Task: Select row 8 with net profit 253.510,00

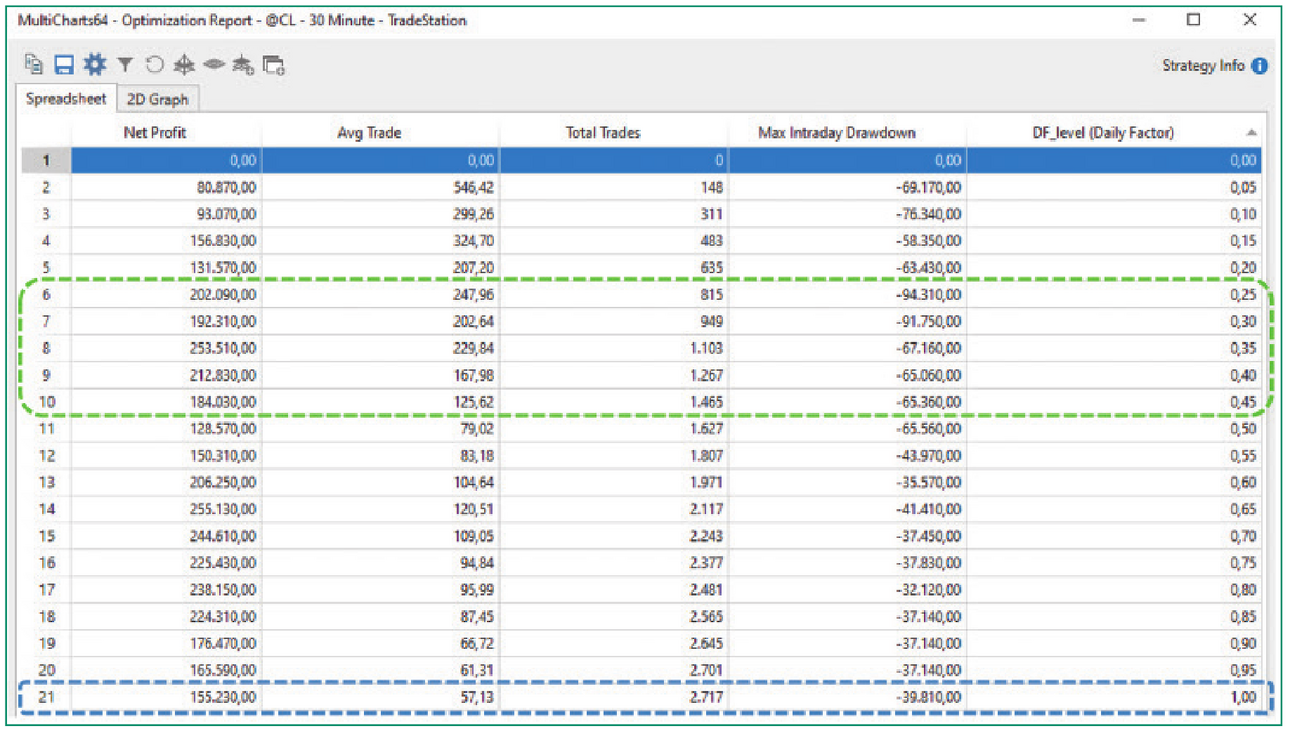Action: coord(641,348)
